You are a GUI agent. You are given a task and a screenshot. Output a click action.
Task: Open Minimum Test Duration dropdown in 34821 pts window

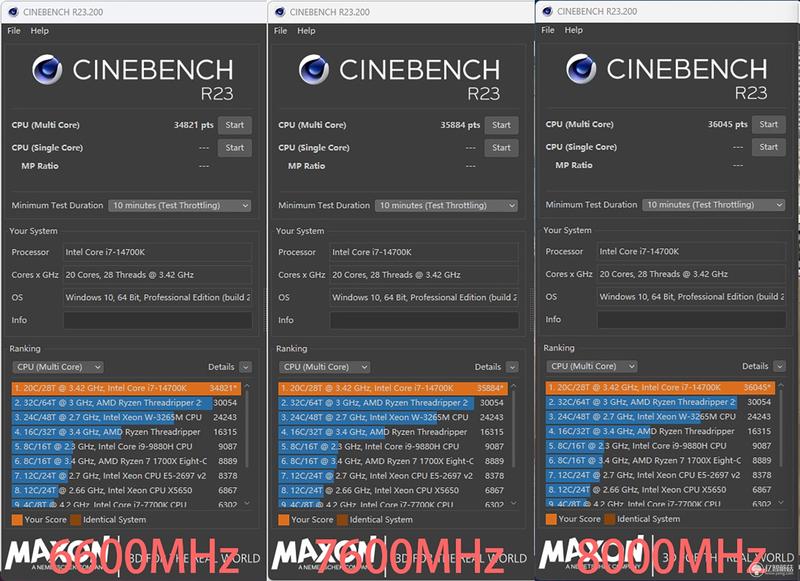tap(180, 206)
